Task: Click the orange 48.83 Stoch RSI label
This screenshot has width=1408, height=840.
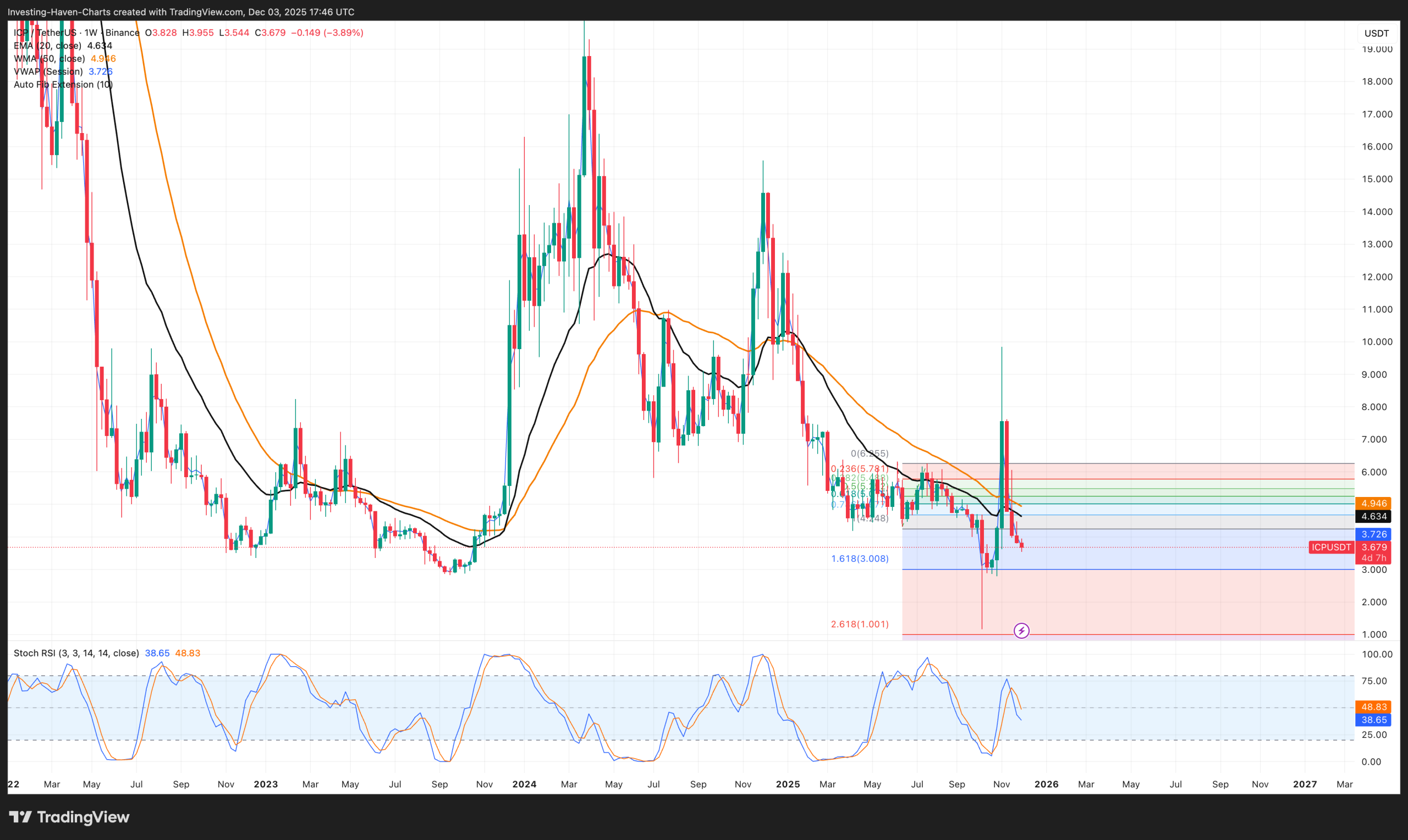Action: (1373, 707)
